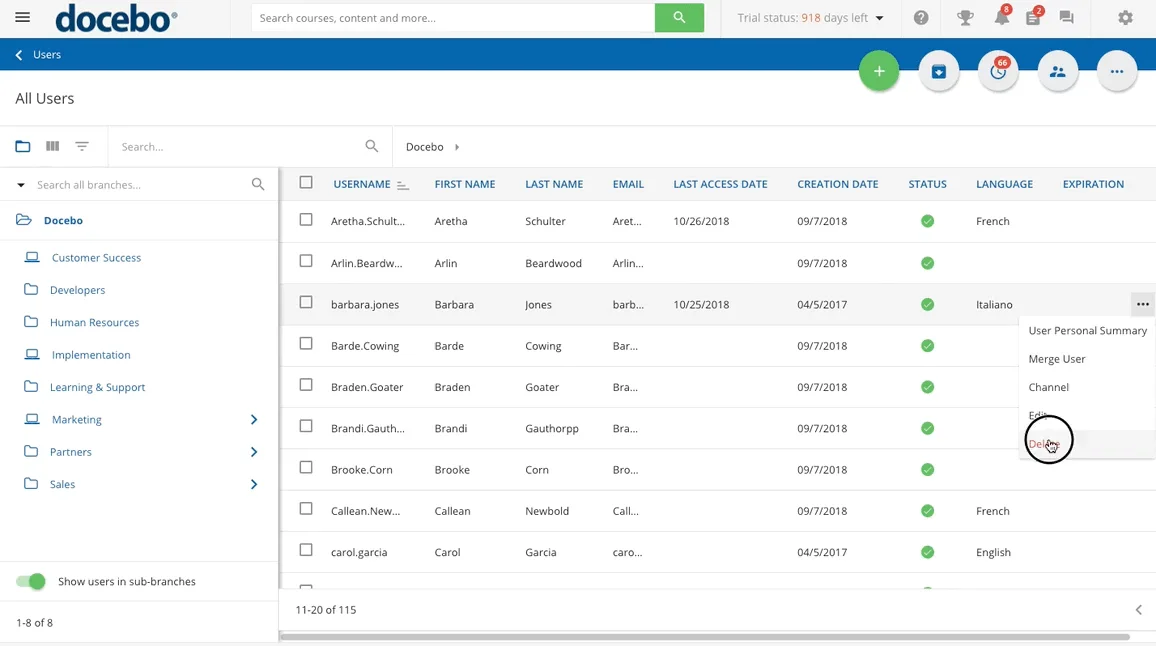1156x646 pixels.
Task: Open the Docebo root branch
Action: pos(63,220)
